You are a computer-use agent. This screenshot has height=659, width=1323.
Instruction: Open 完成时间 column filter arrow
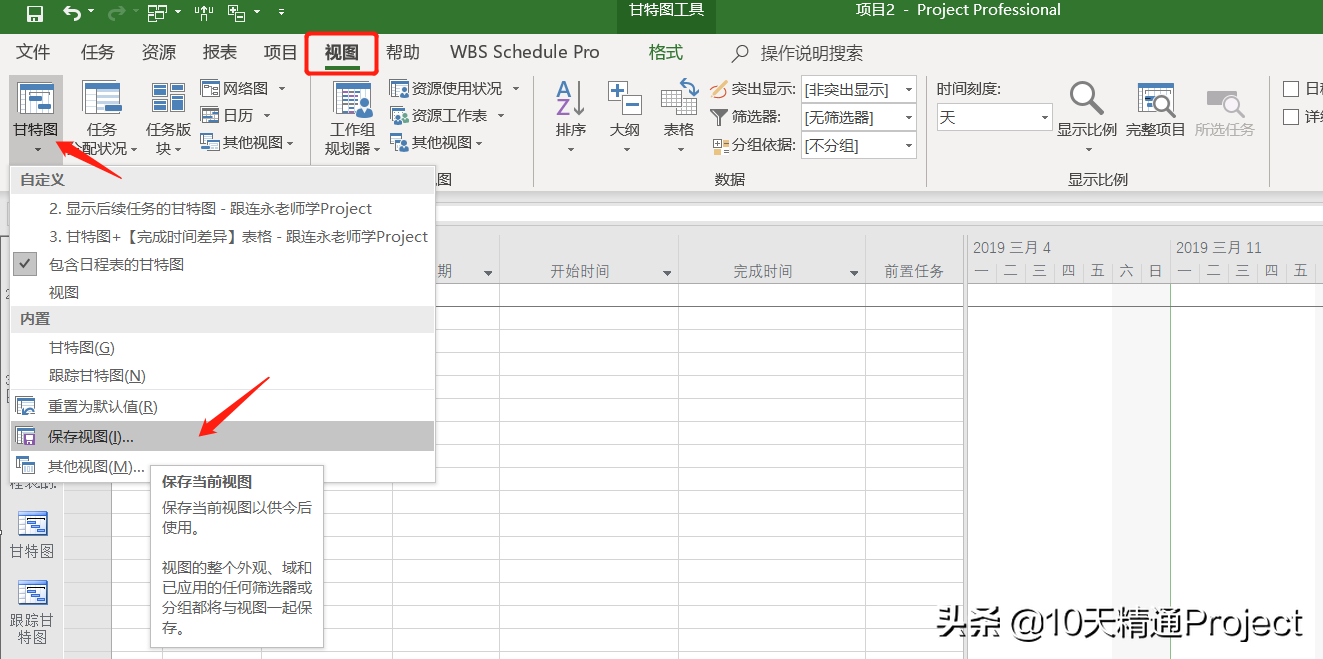click(x=854, y=273)
